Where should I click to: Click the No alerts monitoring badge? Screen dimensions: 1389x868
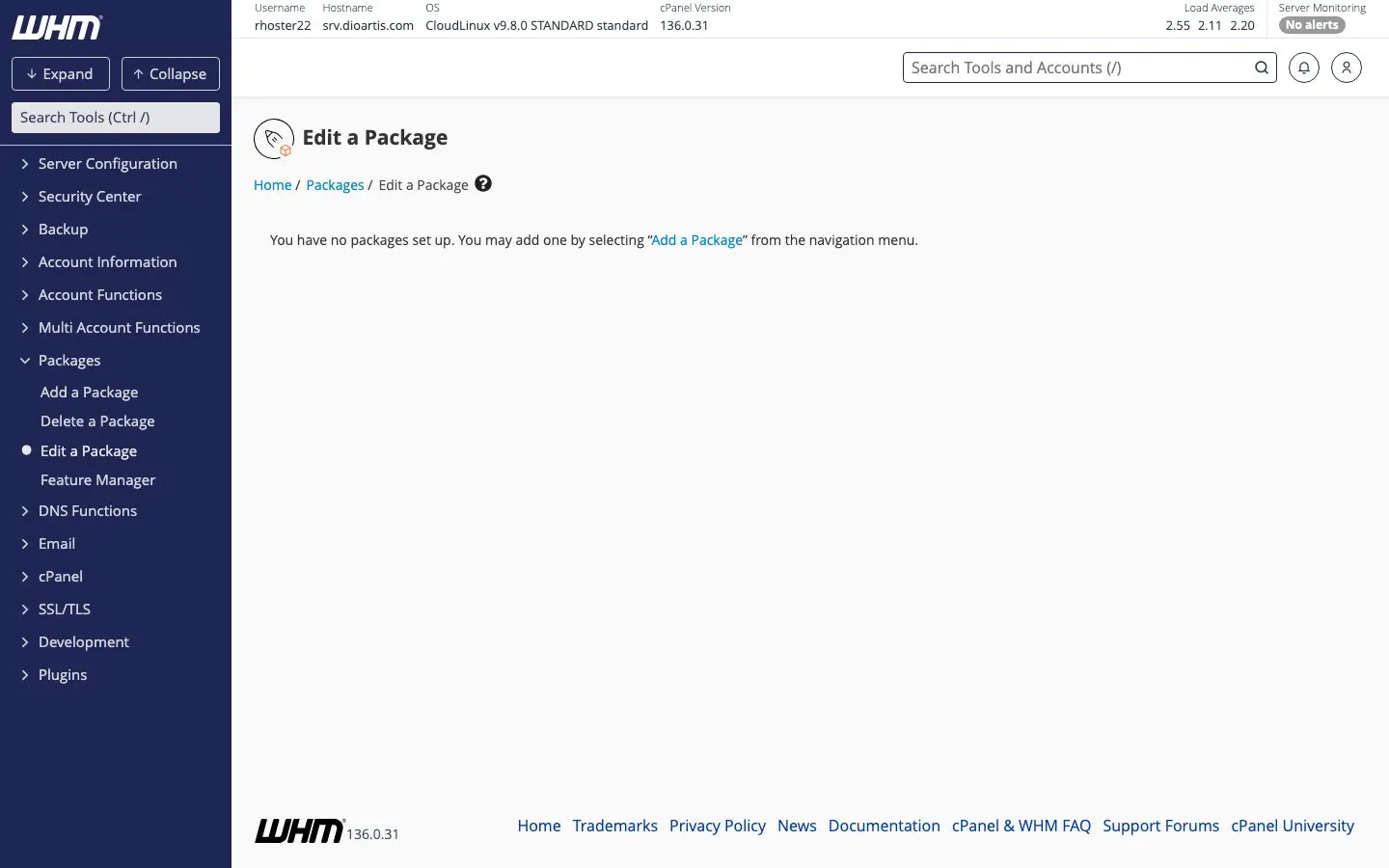1312,25
